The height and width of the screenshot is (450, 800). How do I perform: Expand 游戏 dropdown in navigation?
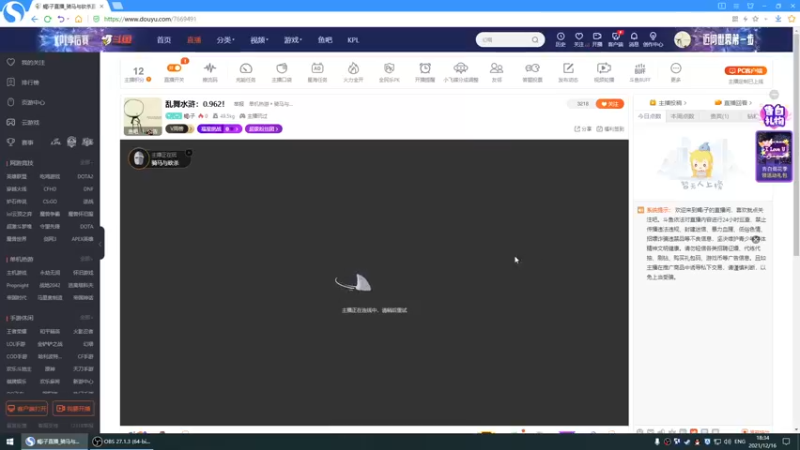coord(293,40)
